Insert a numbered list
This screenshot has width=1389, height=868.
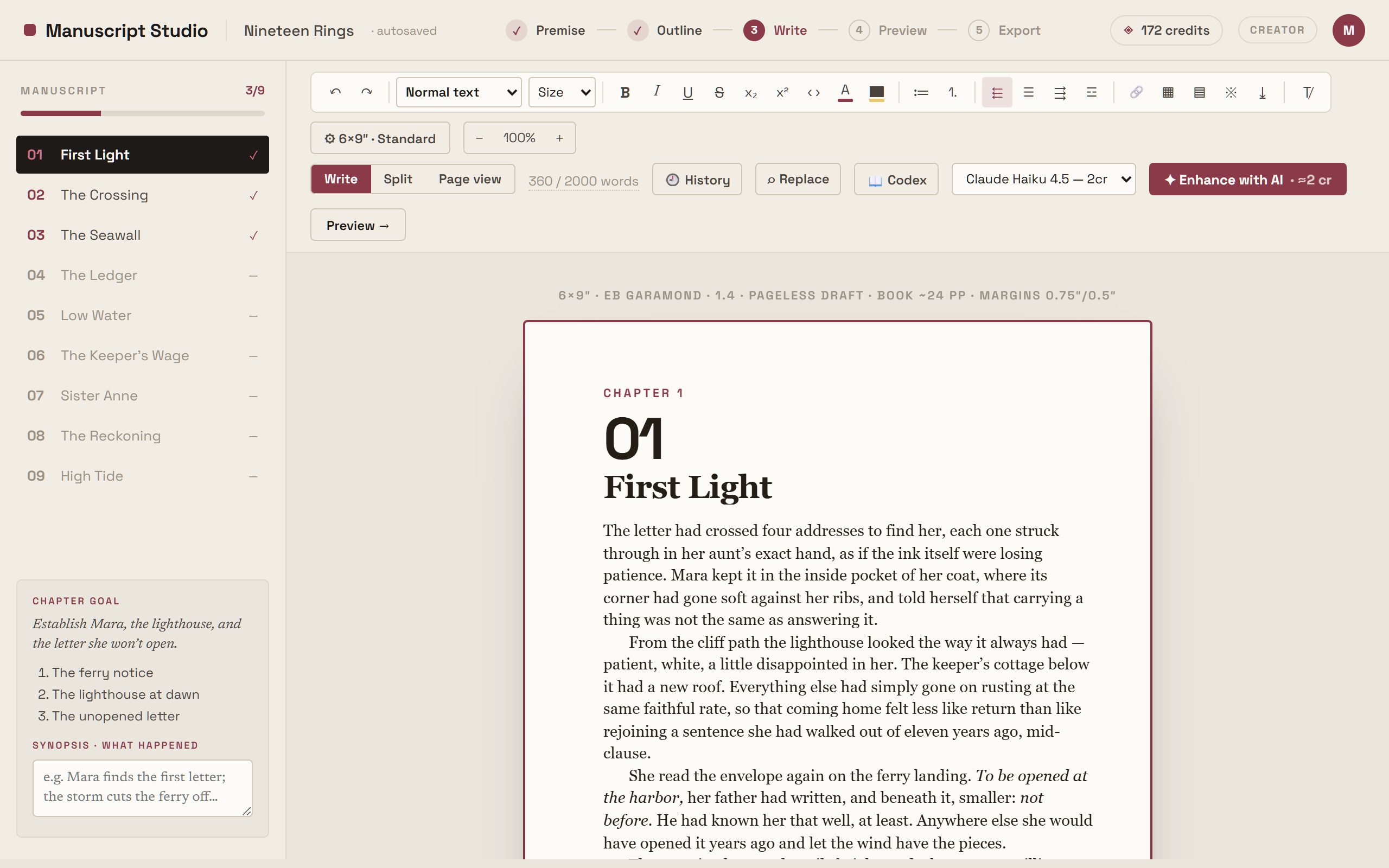(952, 92)
